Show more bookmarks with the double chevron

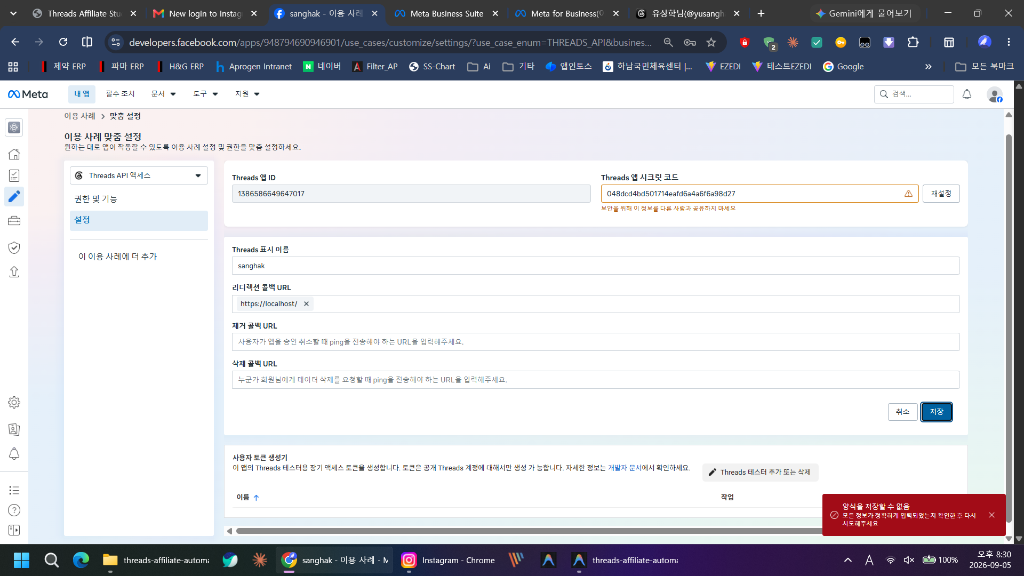pyautogui.click(x=928, y=67)
